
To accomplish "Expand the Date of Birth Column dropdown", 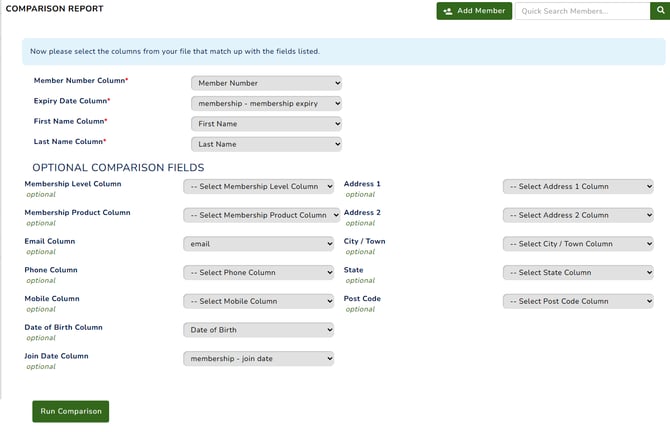I will click(x=258, y=330).
